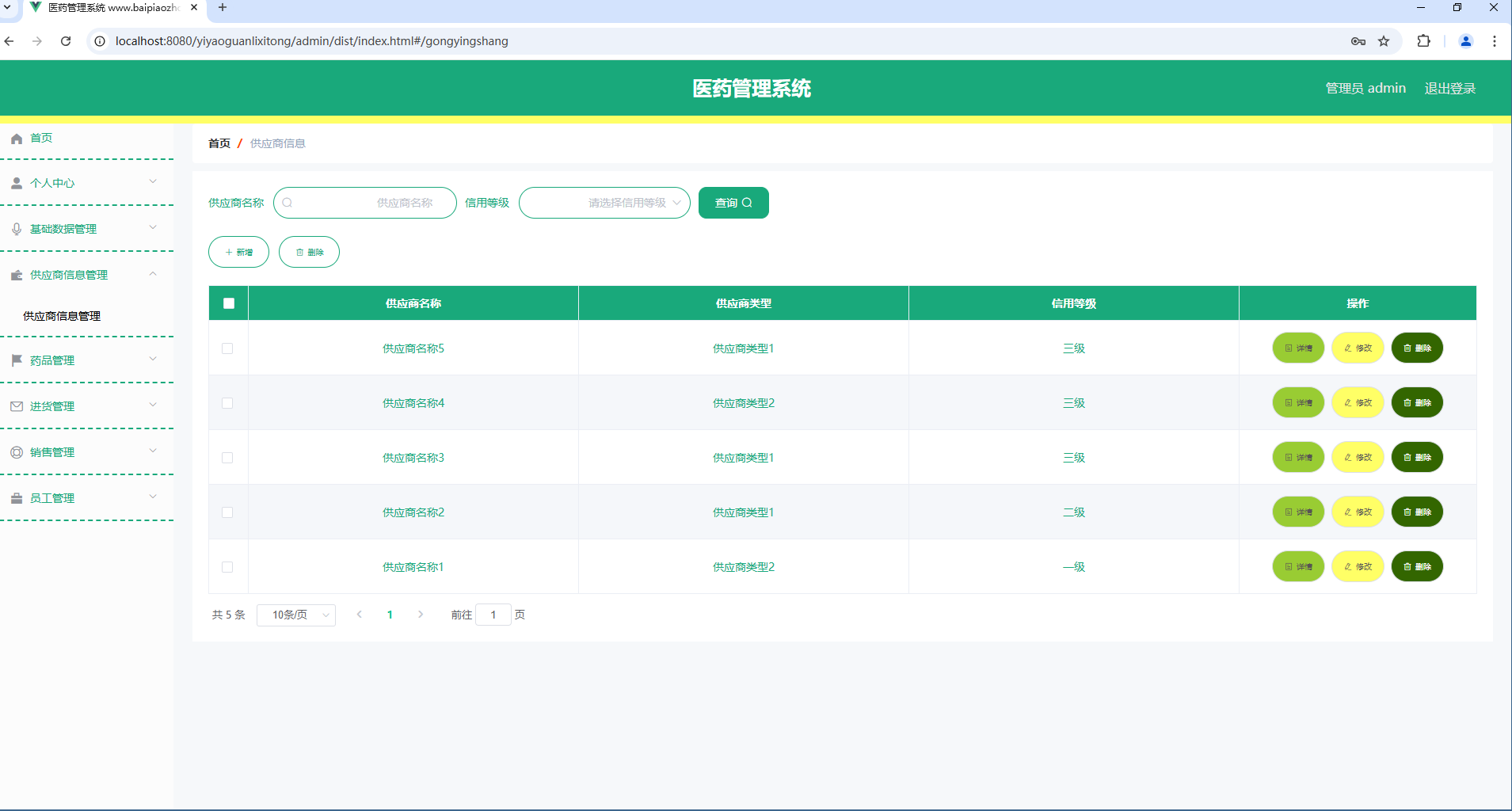The width and height of the screenshot is (1512, 811).
Task: Click the wallet icon beside 供应商信息管理
Action: click(x=17, y=275)
